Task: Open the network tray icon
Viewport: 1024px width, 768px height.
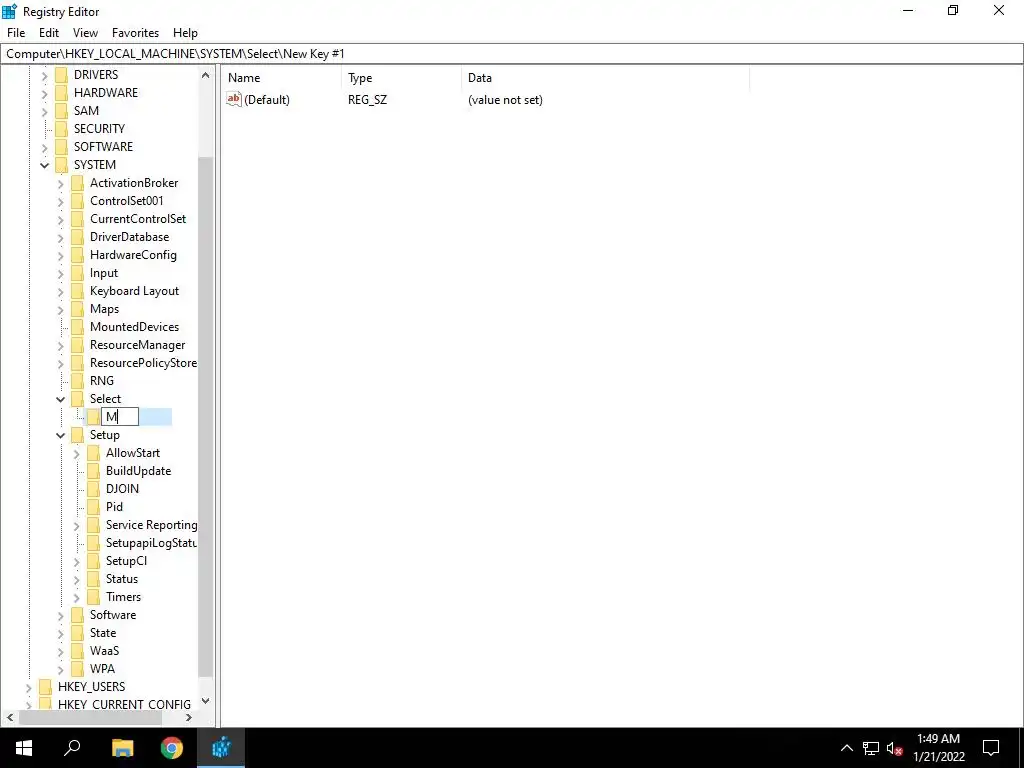Action: [871, 748]
